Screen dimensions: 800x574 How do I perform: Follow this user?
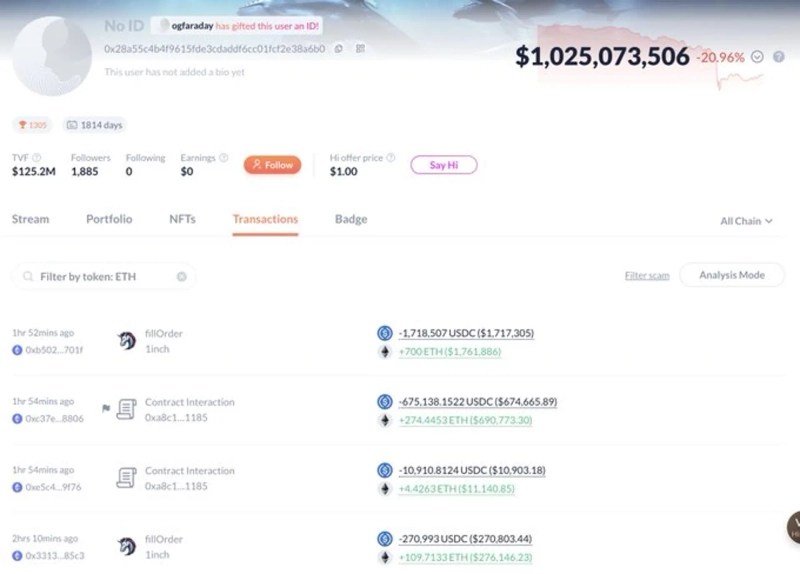[x=272, y=165]
